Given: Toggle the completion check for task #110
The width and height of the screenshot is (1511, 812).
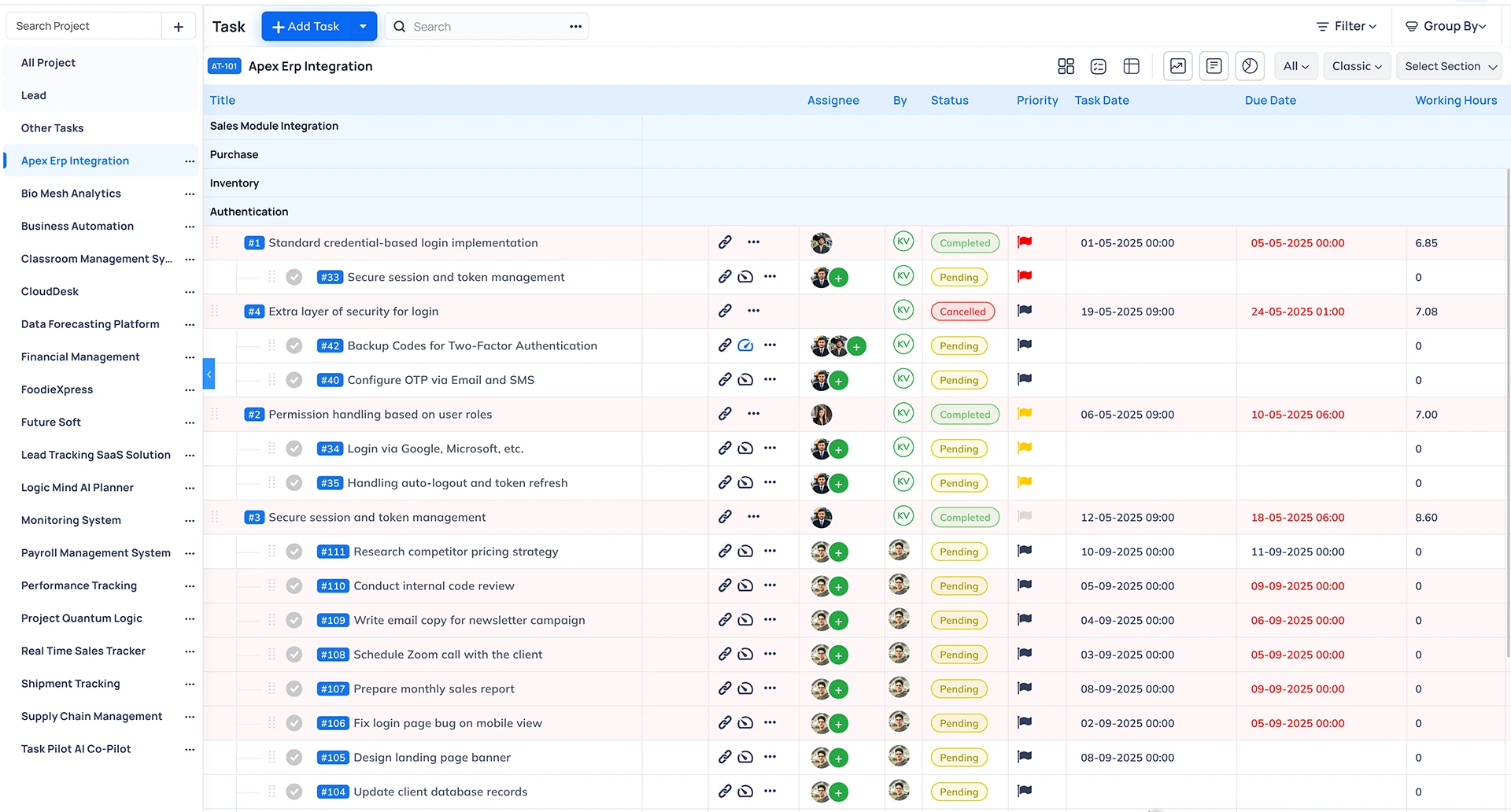Looking at the screenshot, I should click(294, 586).
